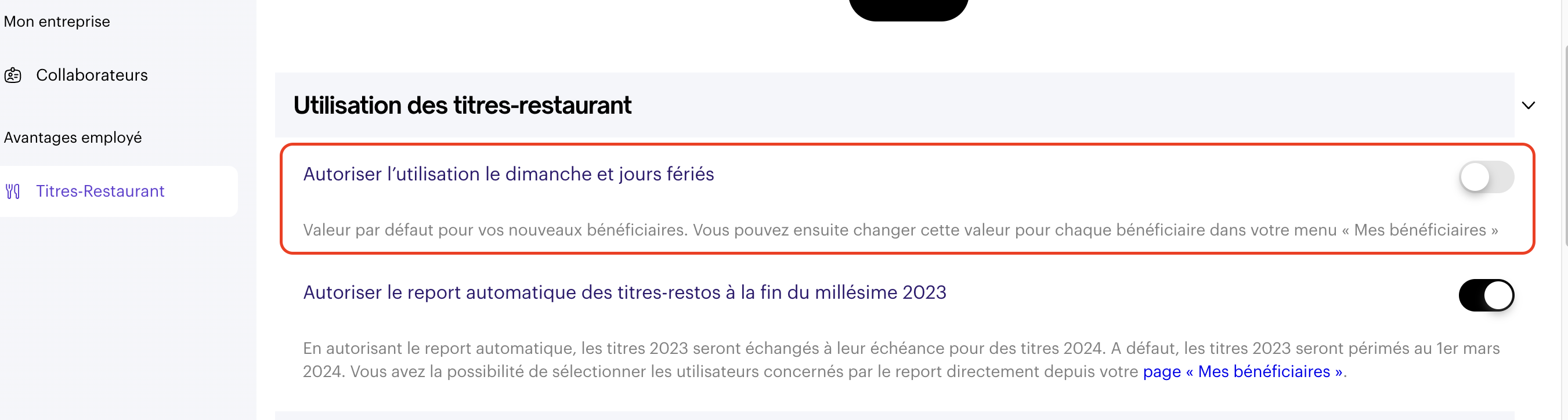Expand the partially visible section at the bottom
The image size is (1568, 420).
click(x=894, y=416)
